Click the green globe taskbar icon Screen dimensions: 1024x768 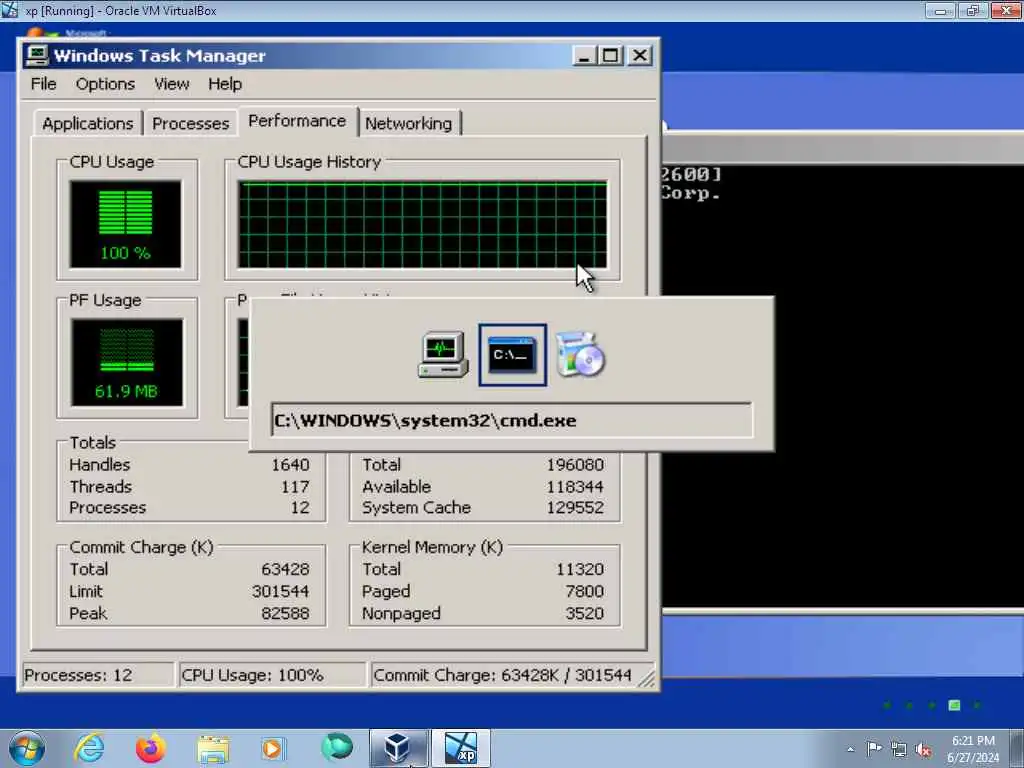point(337,747)
